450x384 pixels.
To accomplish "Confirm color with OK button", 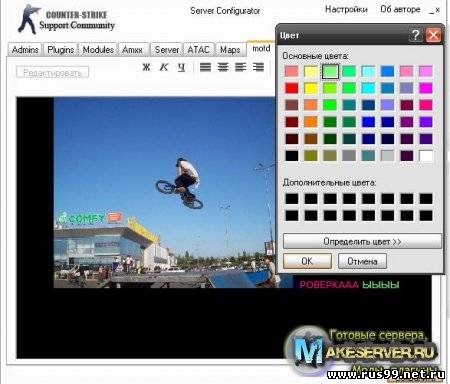I will pyautogui.click(x=307, y=261).
